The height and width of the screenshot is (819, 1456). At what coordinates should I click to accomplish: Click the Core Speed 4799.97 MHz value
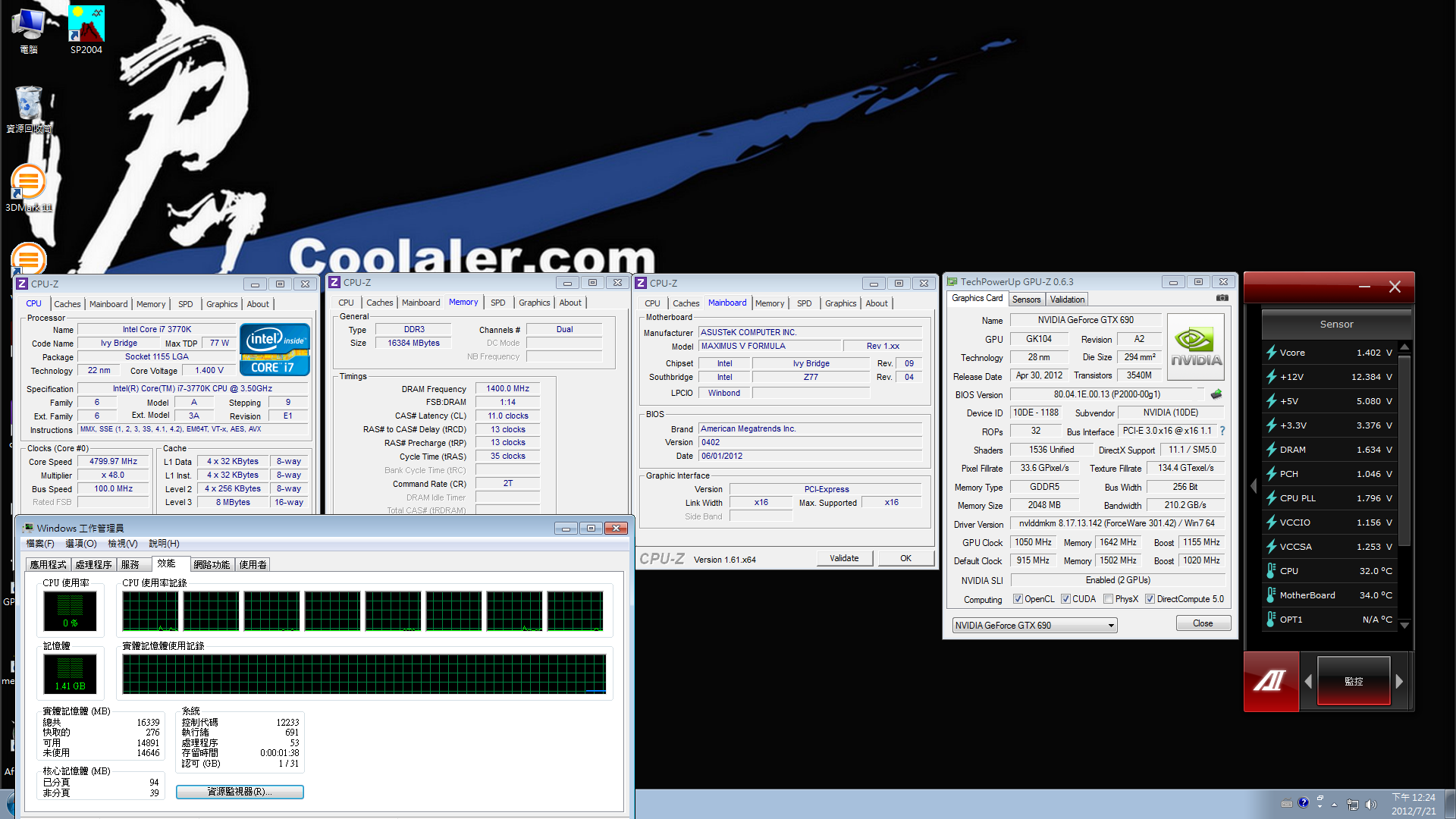(x=113, y=461)
